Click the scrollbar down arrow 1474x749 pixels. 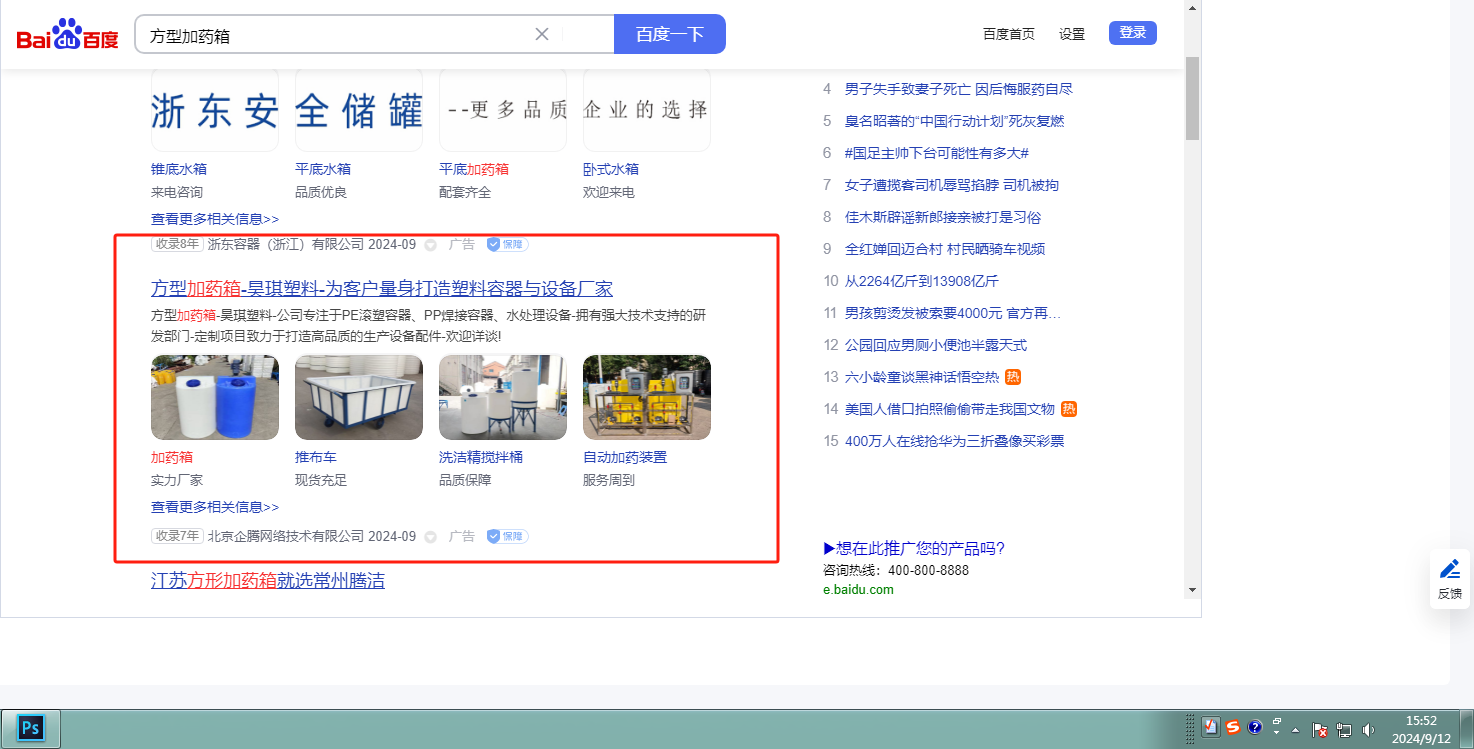click(x=1193, y=590)
